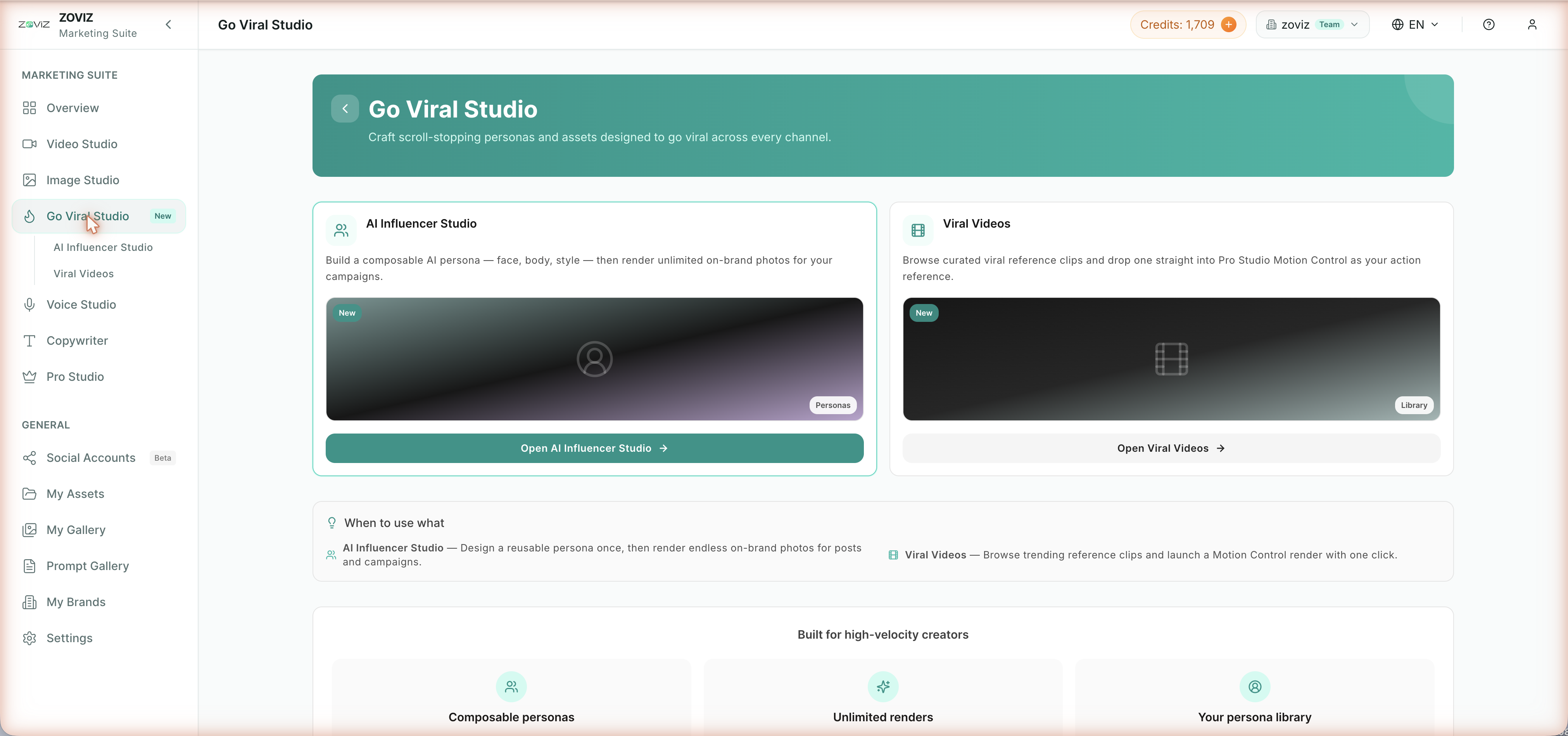Image resolution: width=1568 pixels, height=736 pixels.
Task: Click the Prompt Gallery document icon
Action: click(29, 565)
